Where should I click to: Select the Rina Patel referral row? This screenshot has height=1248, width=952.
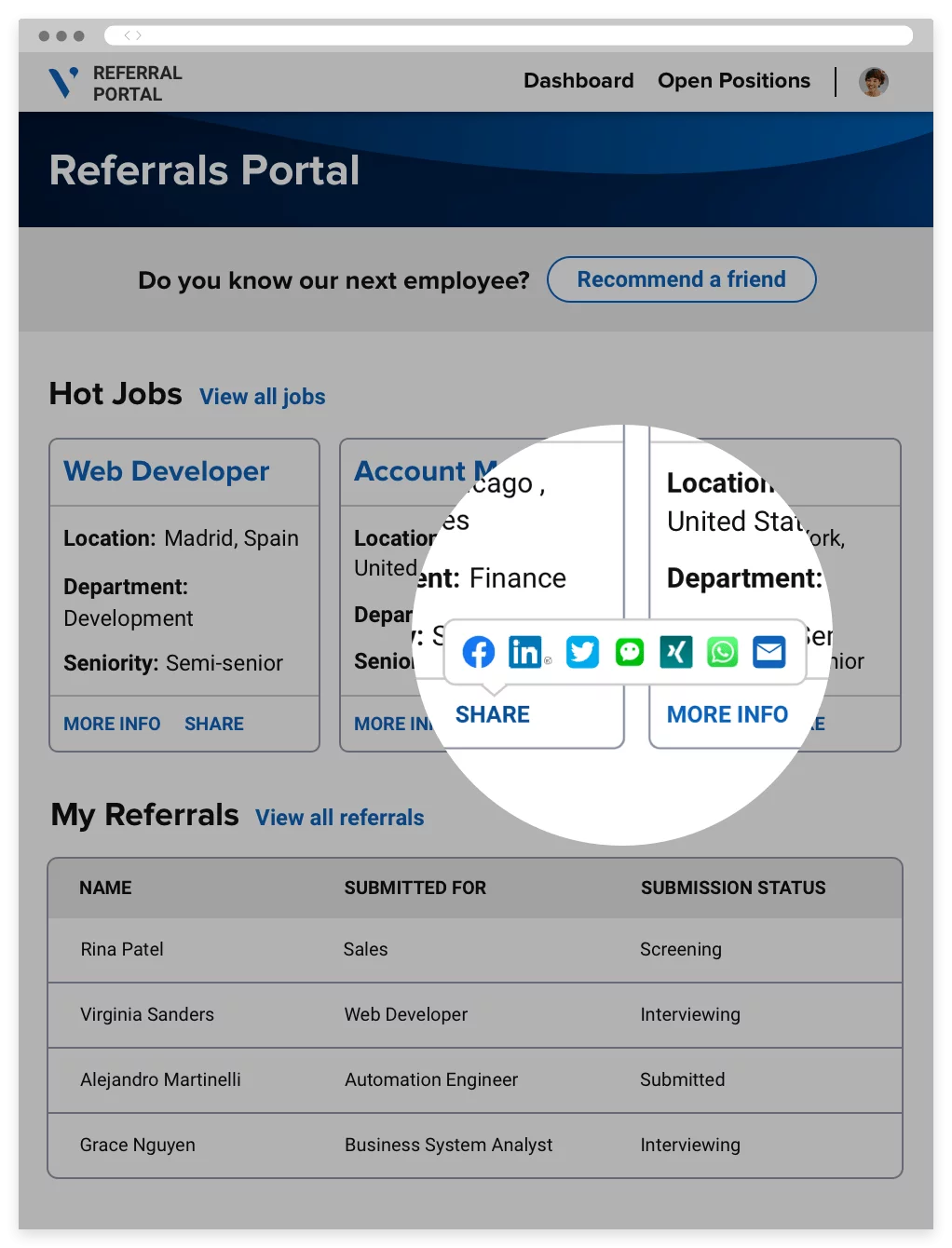[475, 950]
